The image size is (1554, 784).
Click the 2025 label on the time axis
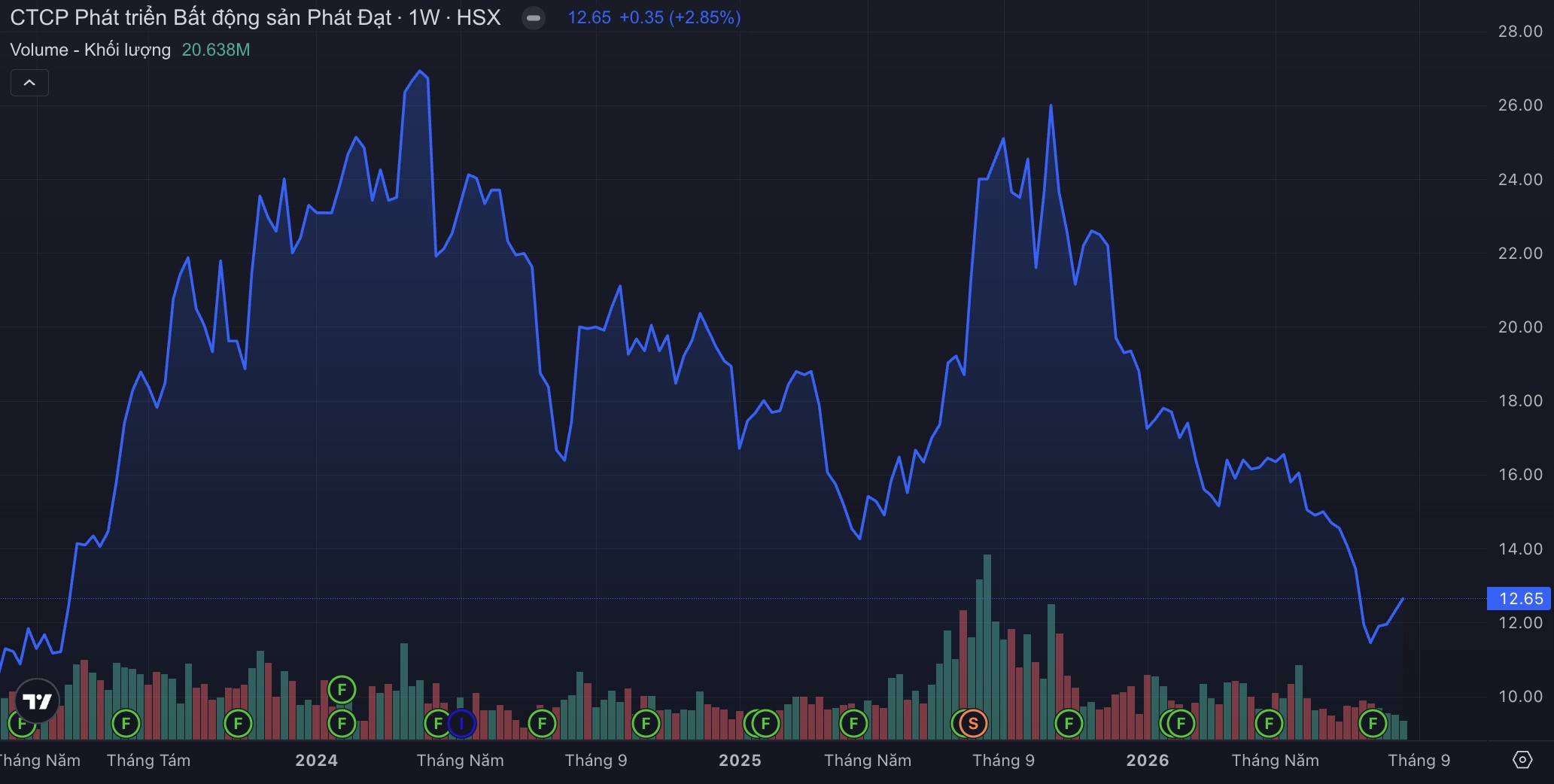click(x=740, y=760)
